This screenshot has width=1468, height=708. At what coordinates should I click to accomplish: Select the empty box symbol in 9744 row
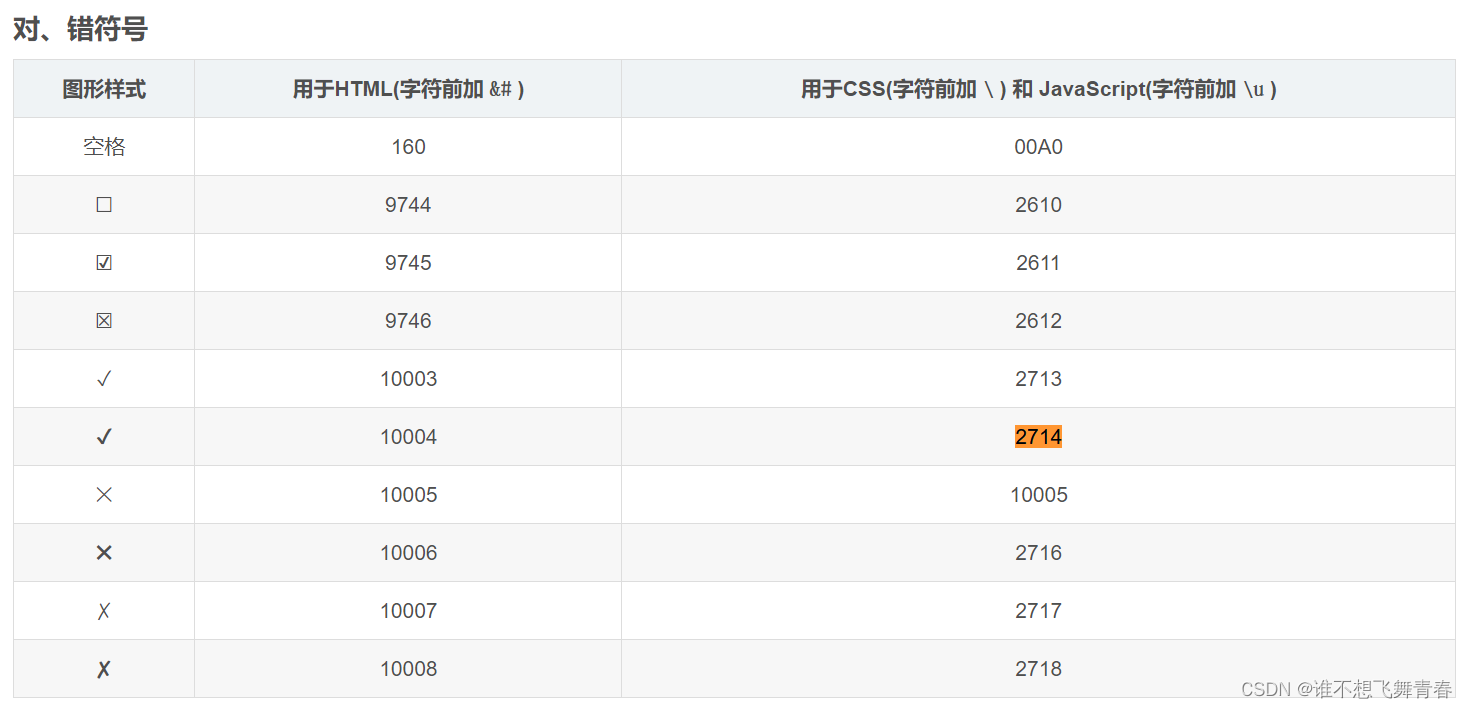pyautogui.click(x=104, y=205)
